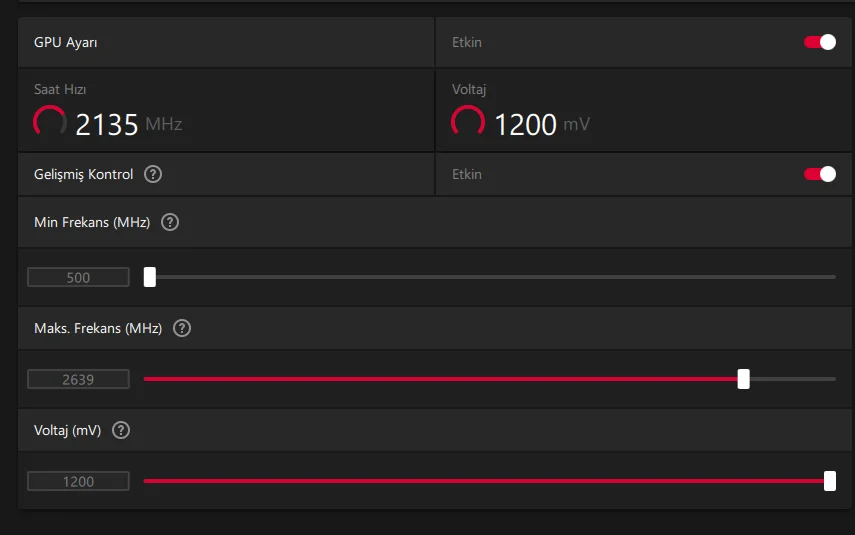This screenshot has width=855, height=535.
Task: Show the Min Frekans help tooltip icon
Action: click(x=170, y=222)
